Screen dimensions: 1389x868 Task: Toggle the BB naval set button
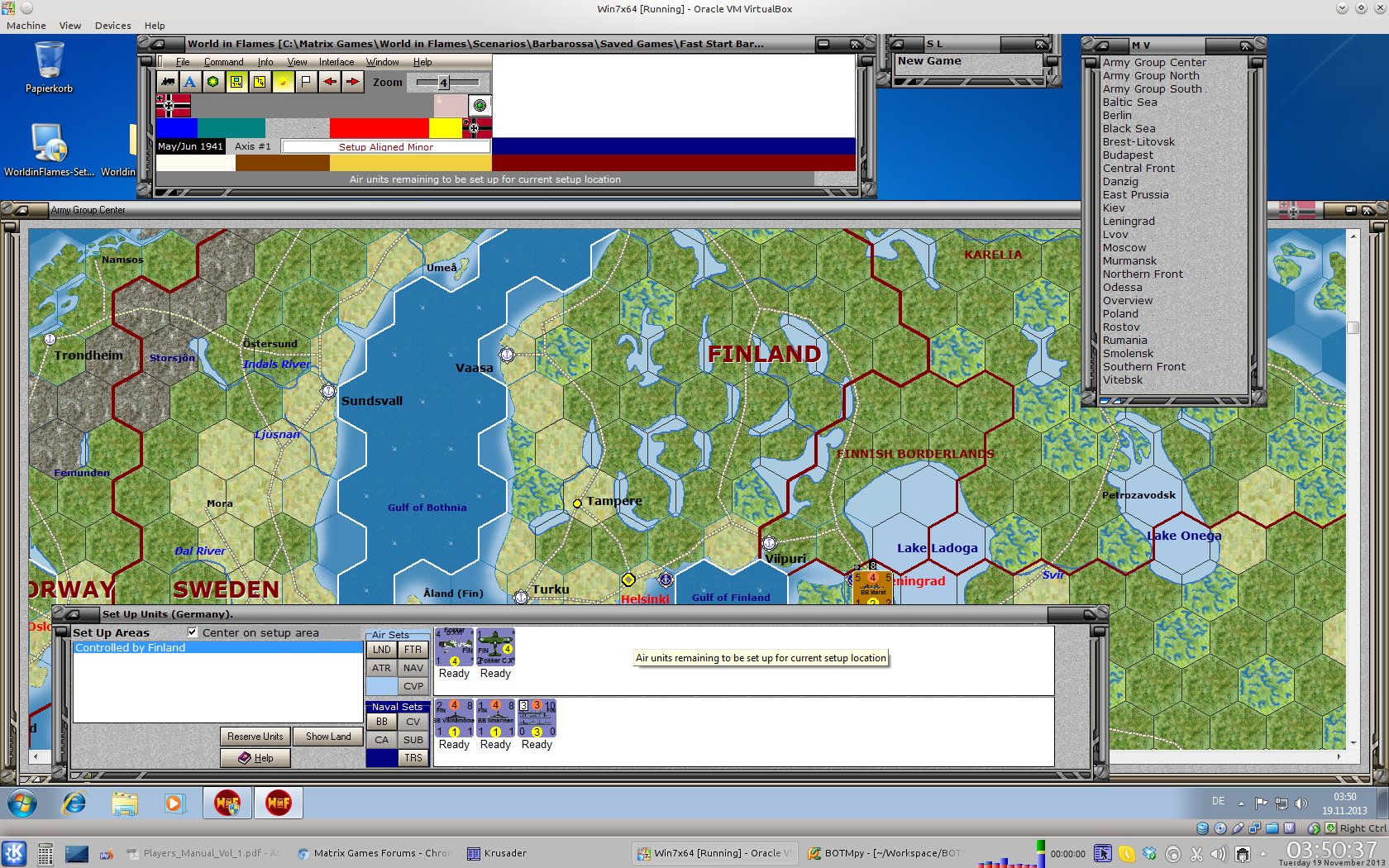381,722
